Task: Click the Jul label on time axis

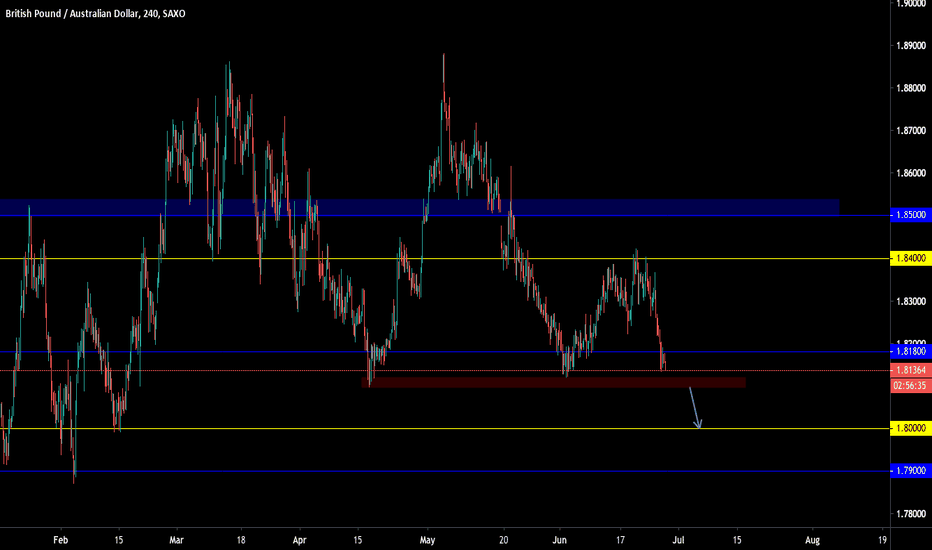Action: [678, 540]
